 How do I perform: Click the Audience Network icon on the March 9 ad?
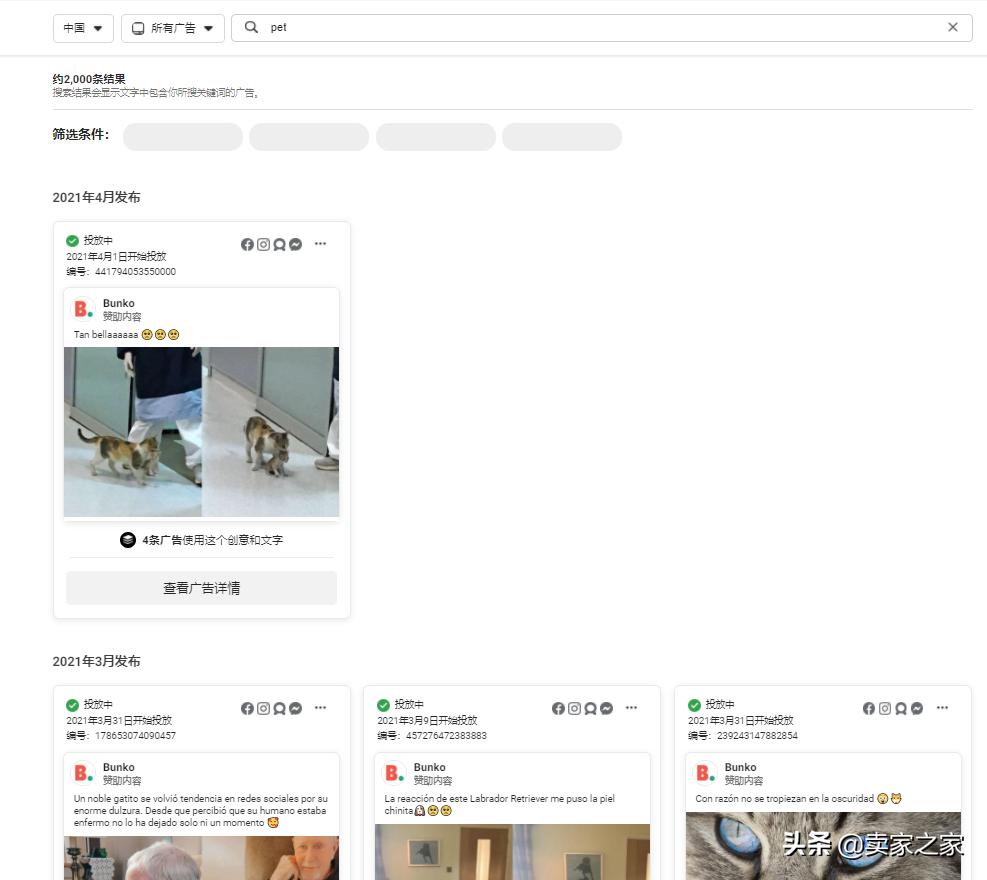pos(590,708)
